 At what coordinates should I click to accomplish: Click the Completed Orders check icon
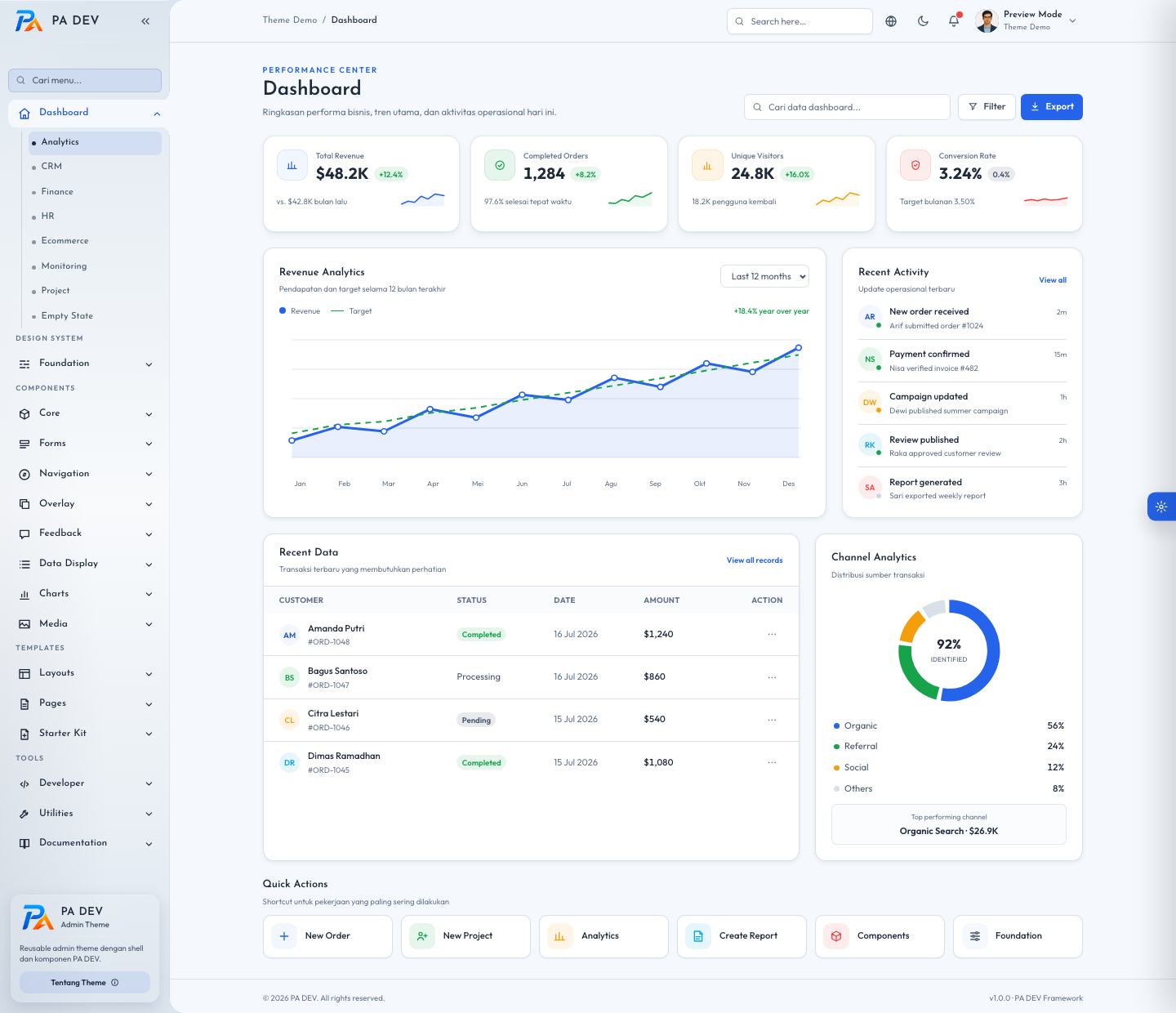[500, 165]
